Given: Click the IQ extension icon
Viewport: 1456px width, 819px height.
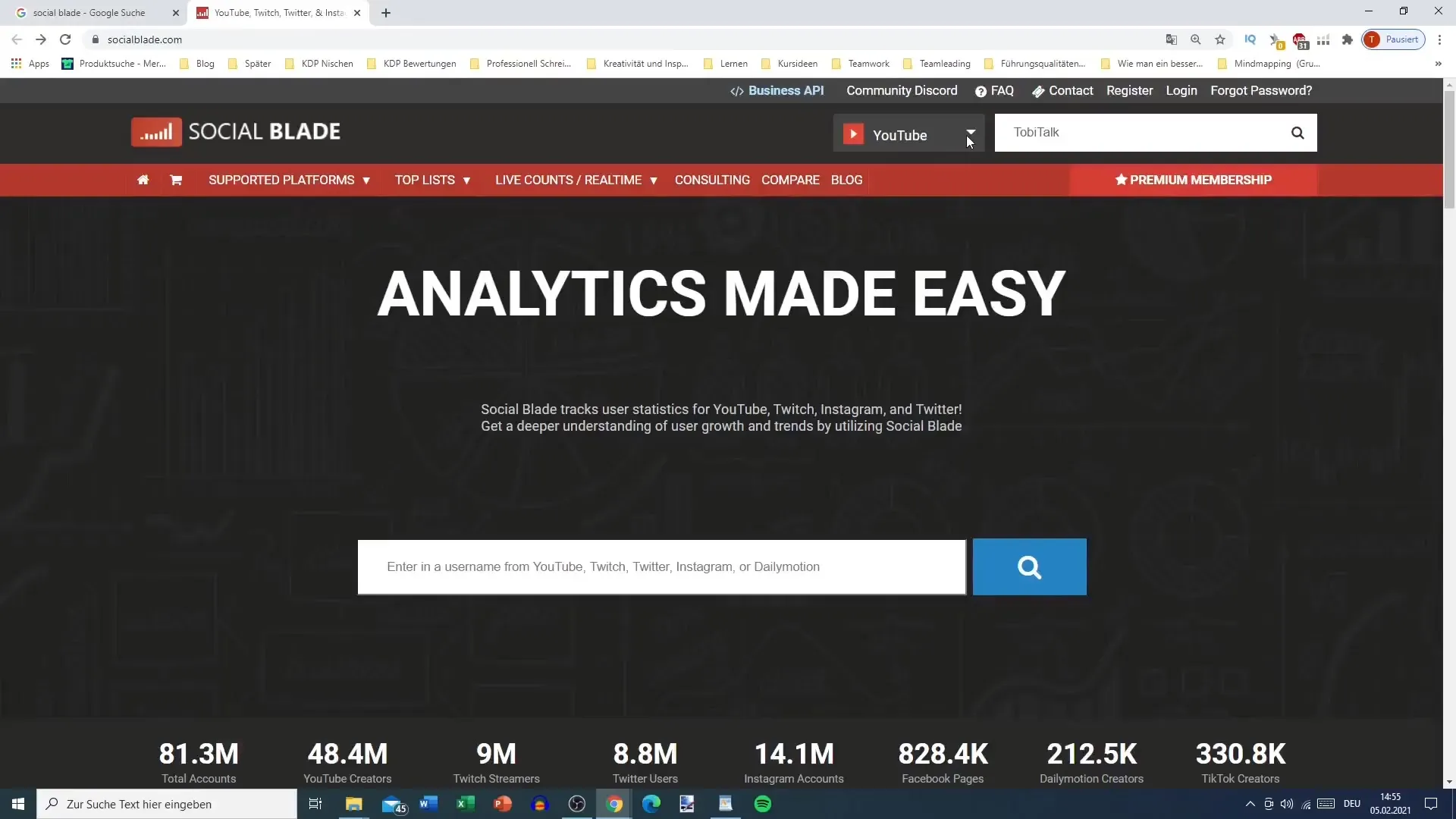Looking at the screenshot, I should [x=1250, y=39].
